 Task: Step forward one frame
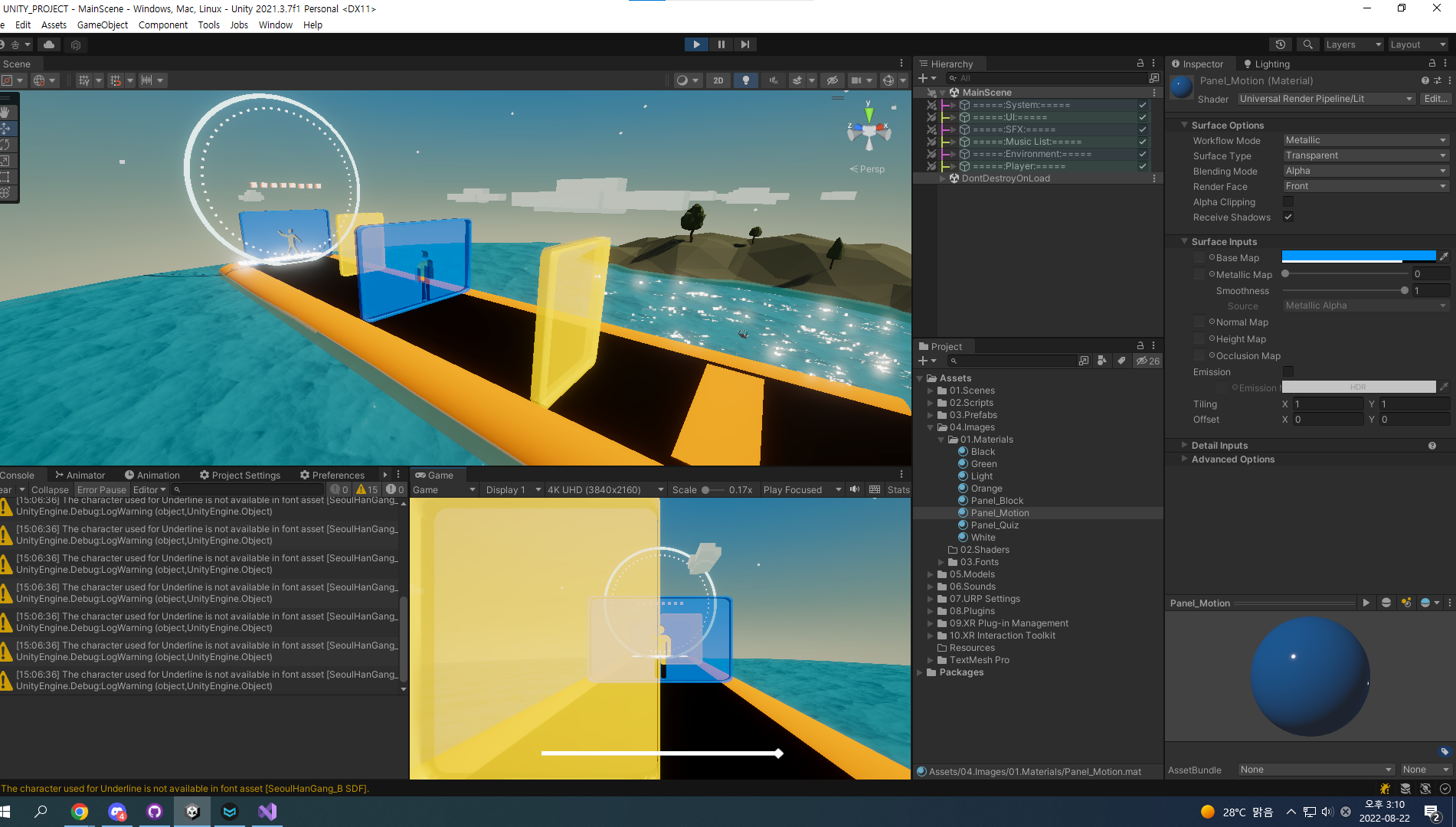[x=745, y=44]
